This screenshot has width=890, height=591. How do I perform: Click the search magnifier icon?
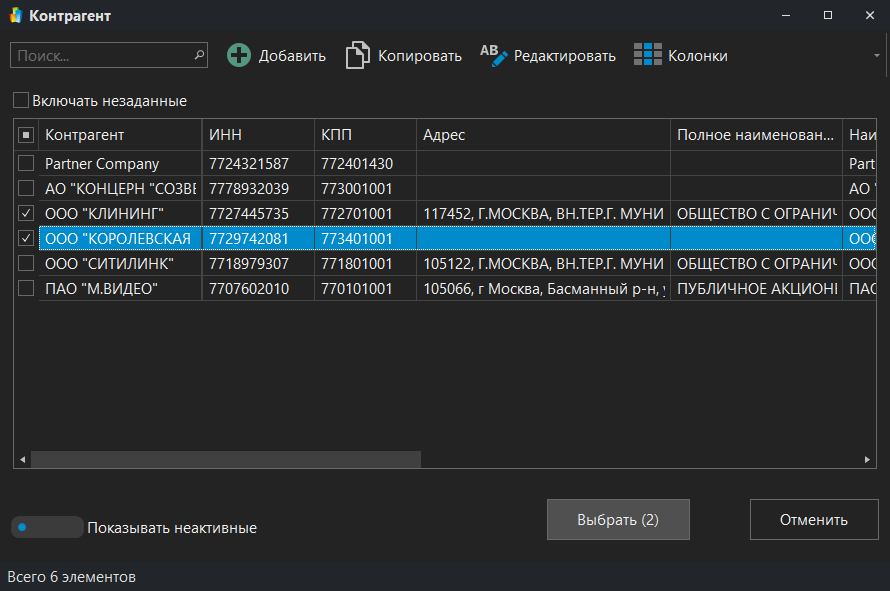[199, 55]
